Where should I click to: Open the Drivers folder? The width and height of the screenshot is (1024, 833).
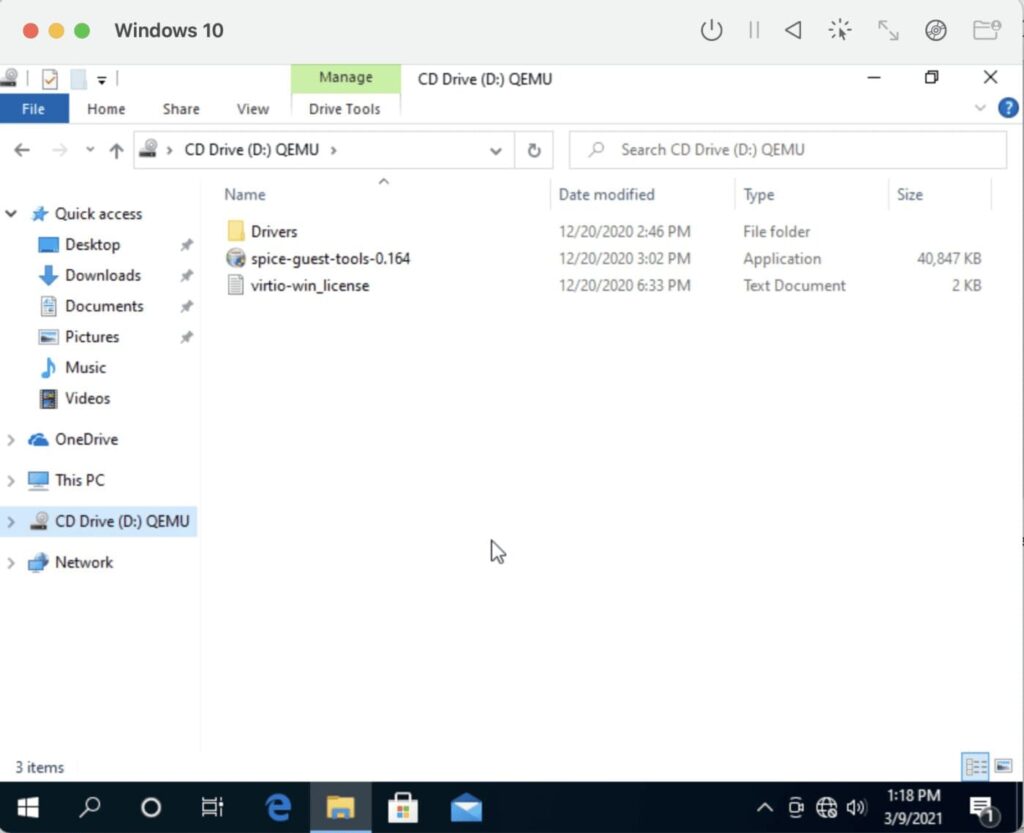pos(272,230)
